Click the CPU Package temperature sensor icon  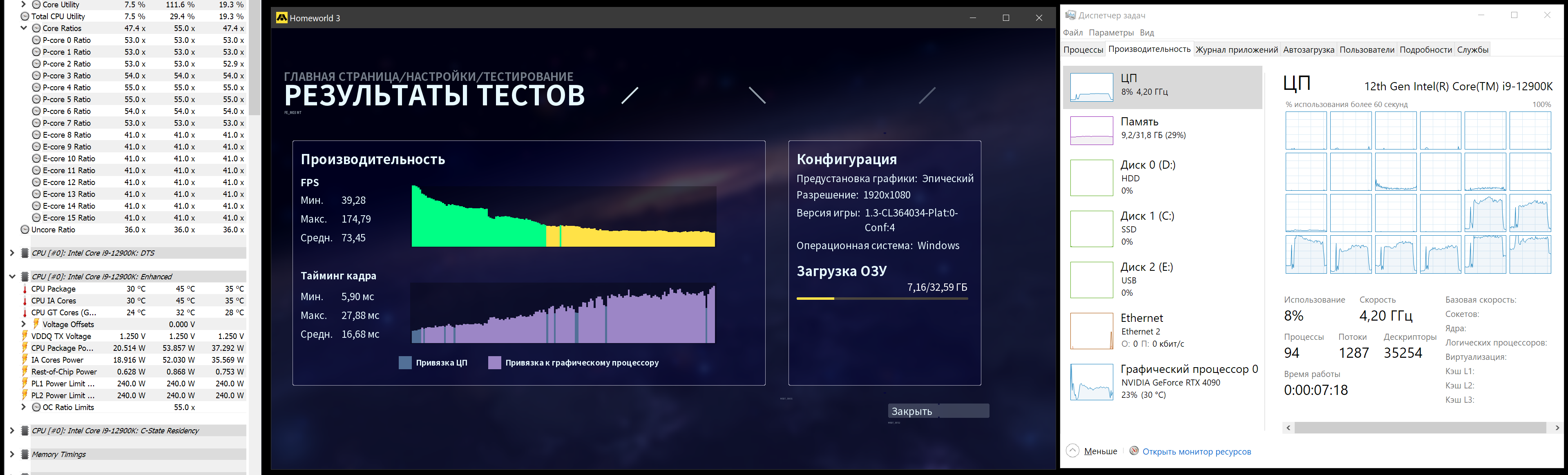tap(25, 289)
